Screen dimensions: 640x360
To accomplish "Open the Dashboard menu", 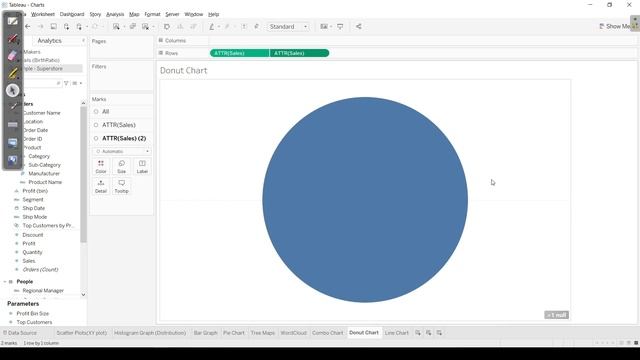I will click(72, 14).
